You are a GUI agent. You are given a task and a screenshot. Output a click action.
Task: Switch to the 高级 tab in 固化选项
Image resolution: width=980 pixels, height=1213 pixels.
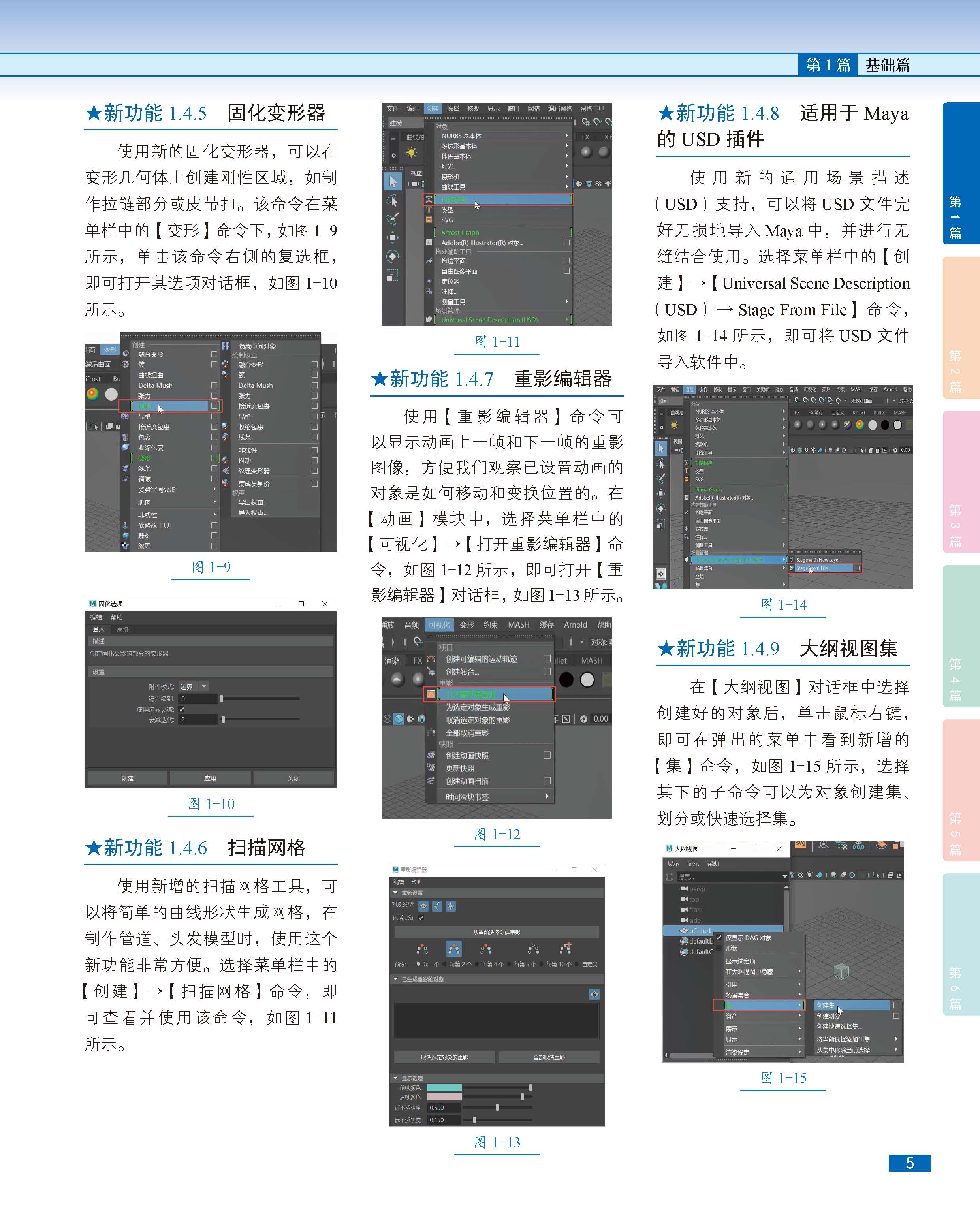pos(122,630)
